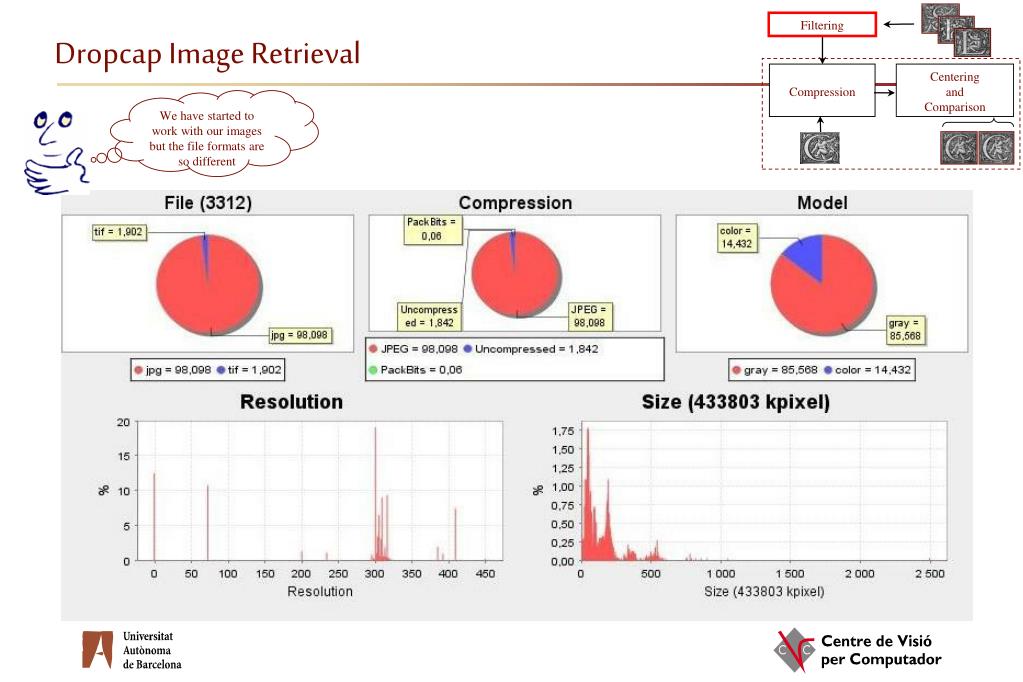Click the jpg = 98,098 label on the File pie
Screen dimensions: 1023x682
point(300,335)
